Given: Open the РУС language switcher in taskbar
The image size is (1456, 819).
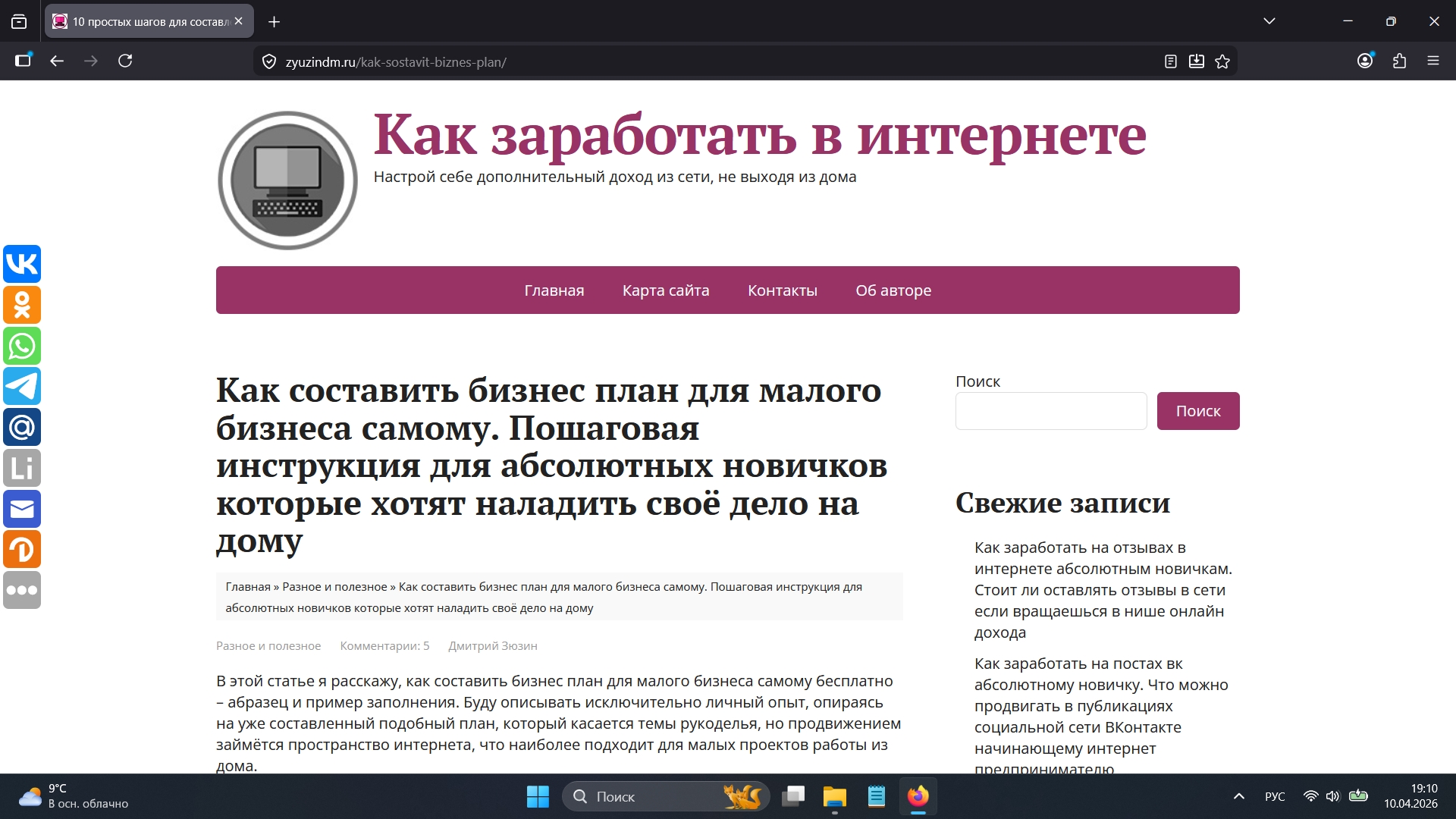Looking at the screenshot, I should coord(1275,796).
